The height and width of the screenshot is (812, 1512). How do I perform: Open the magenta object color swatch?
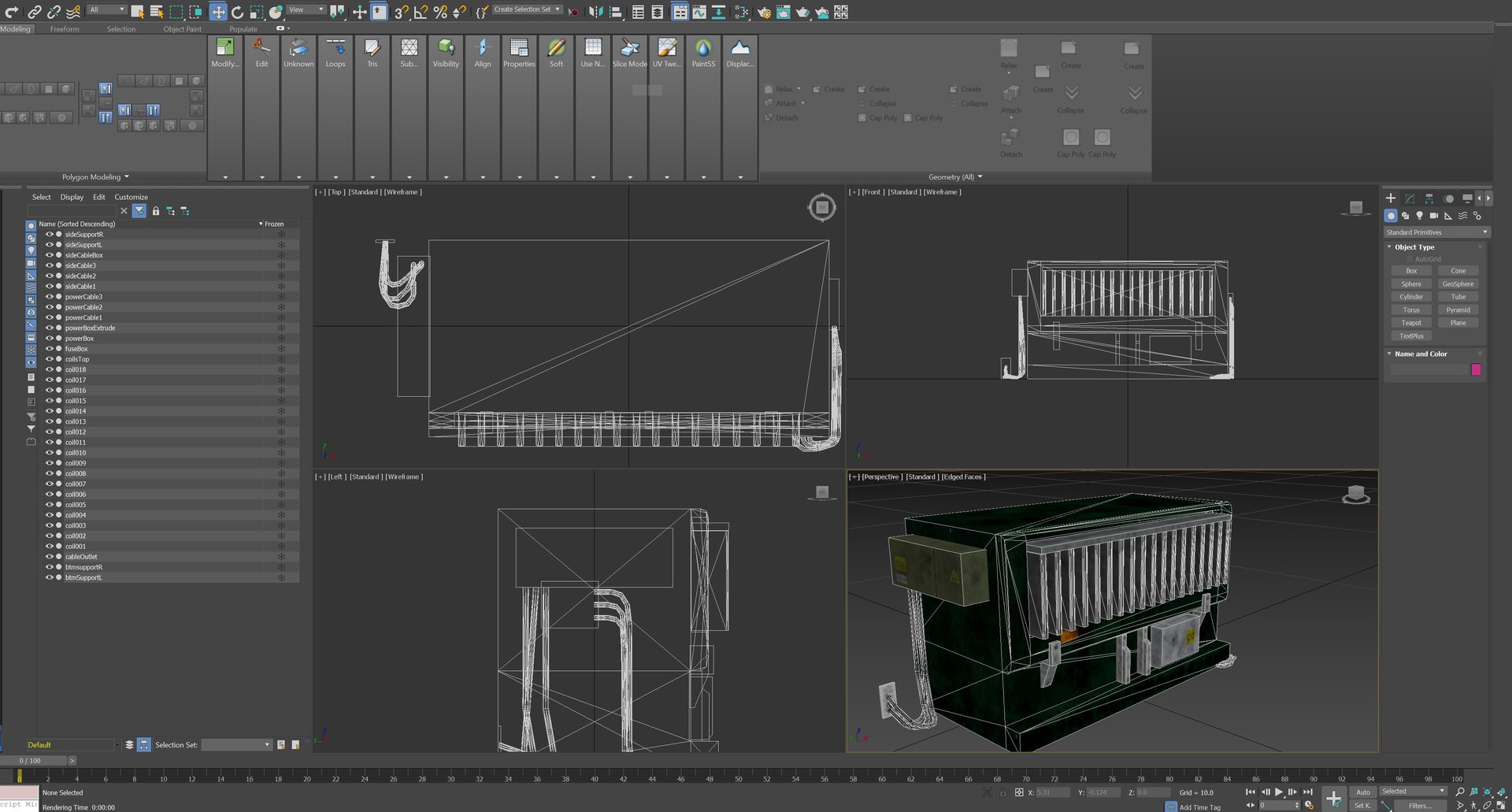(x=1476, y=369)
